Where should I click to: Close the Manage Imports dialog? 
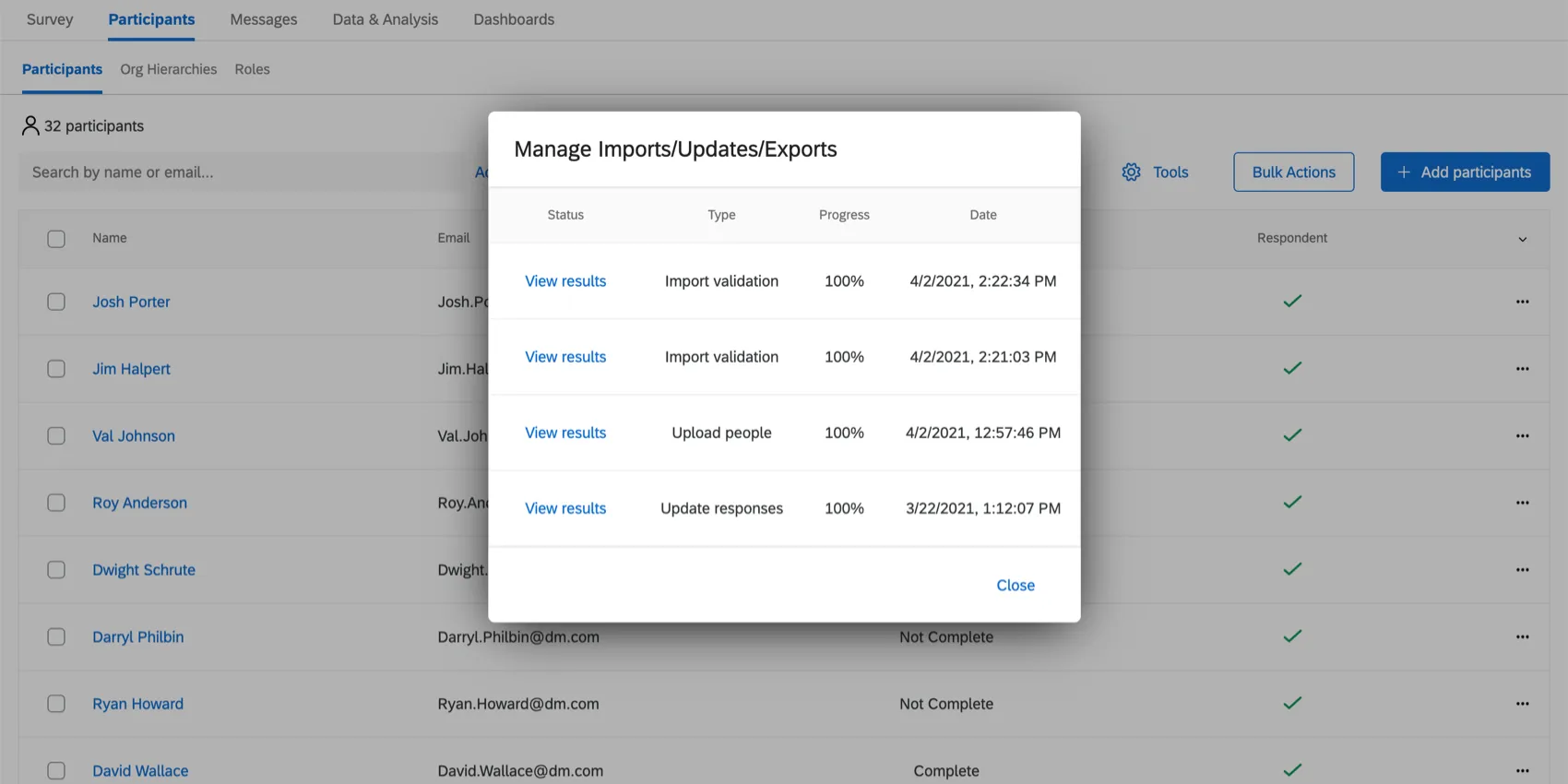(1015, 586)
